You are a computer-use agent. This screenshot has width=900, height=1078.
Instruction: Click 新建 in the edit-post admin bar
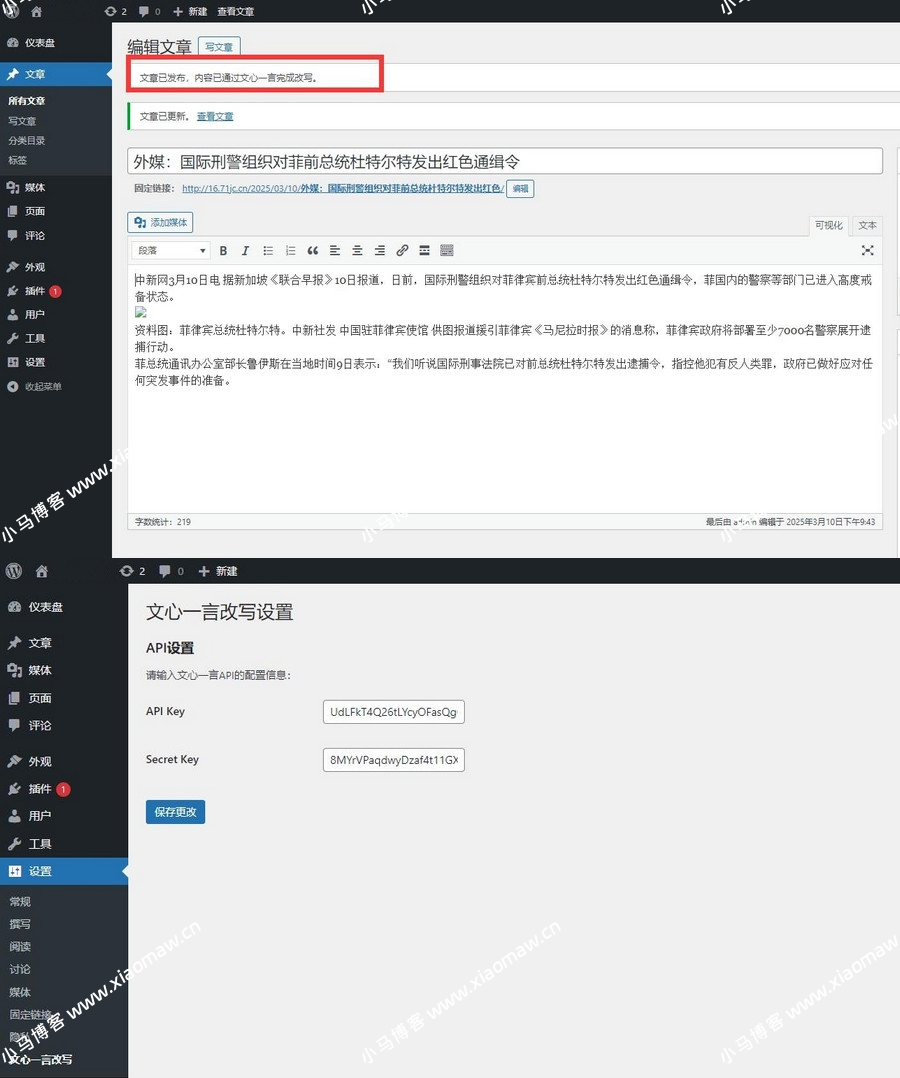pyautogui.click(x=190, y=12)
